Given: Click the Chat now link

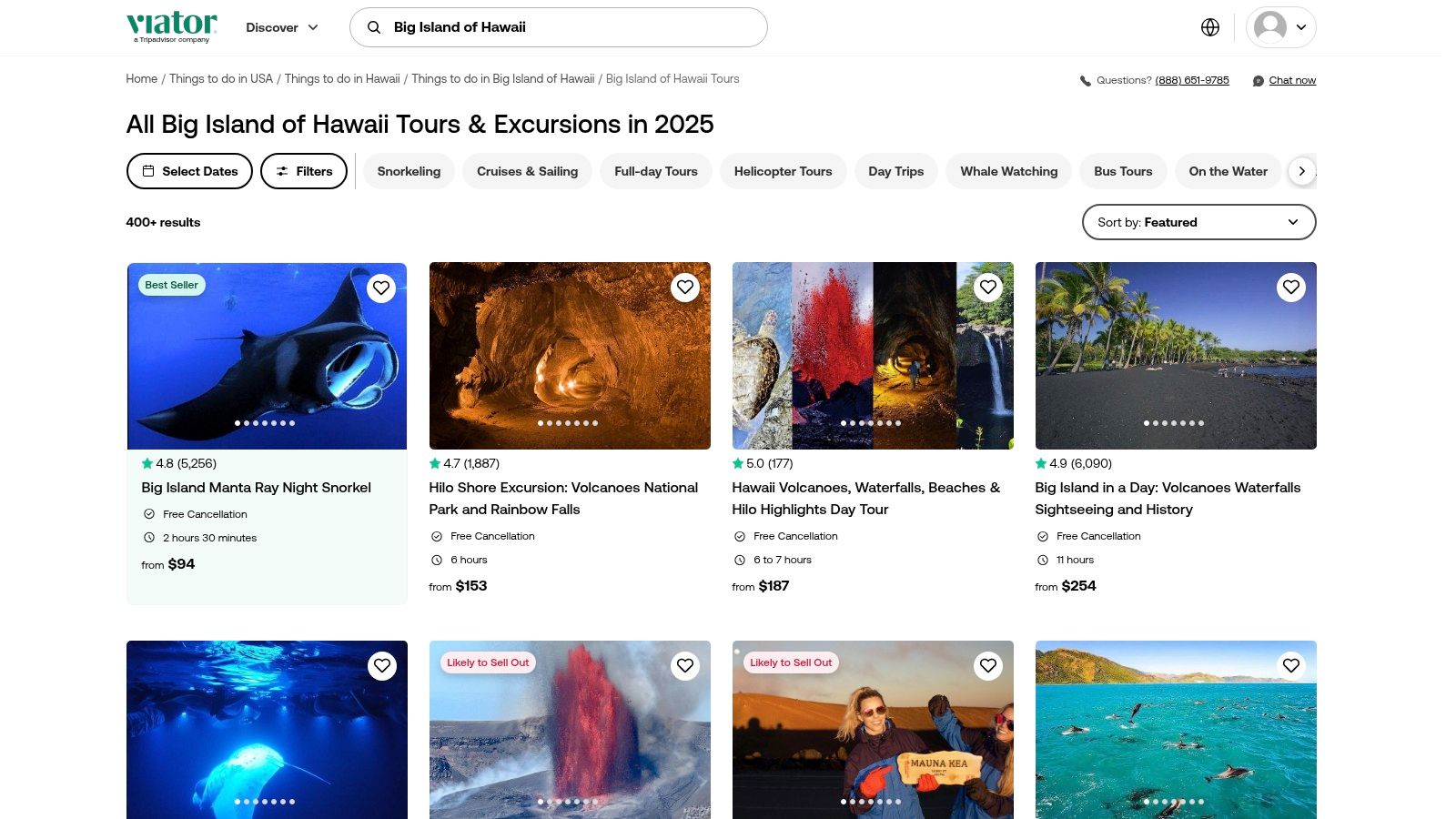Looking at the screenshot, I should [1292, 80].
